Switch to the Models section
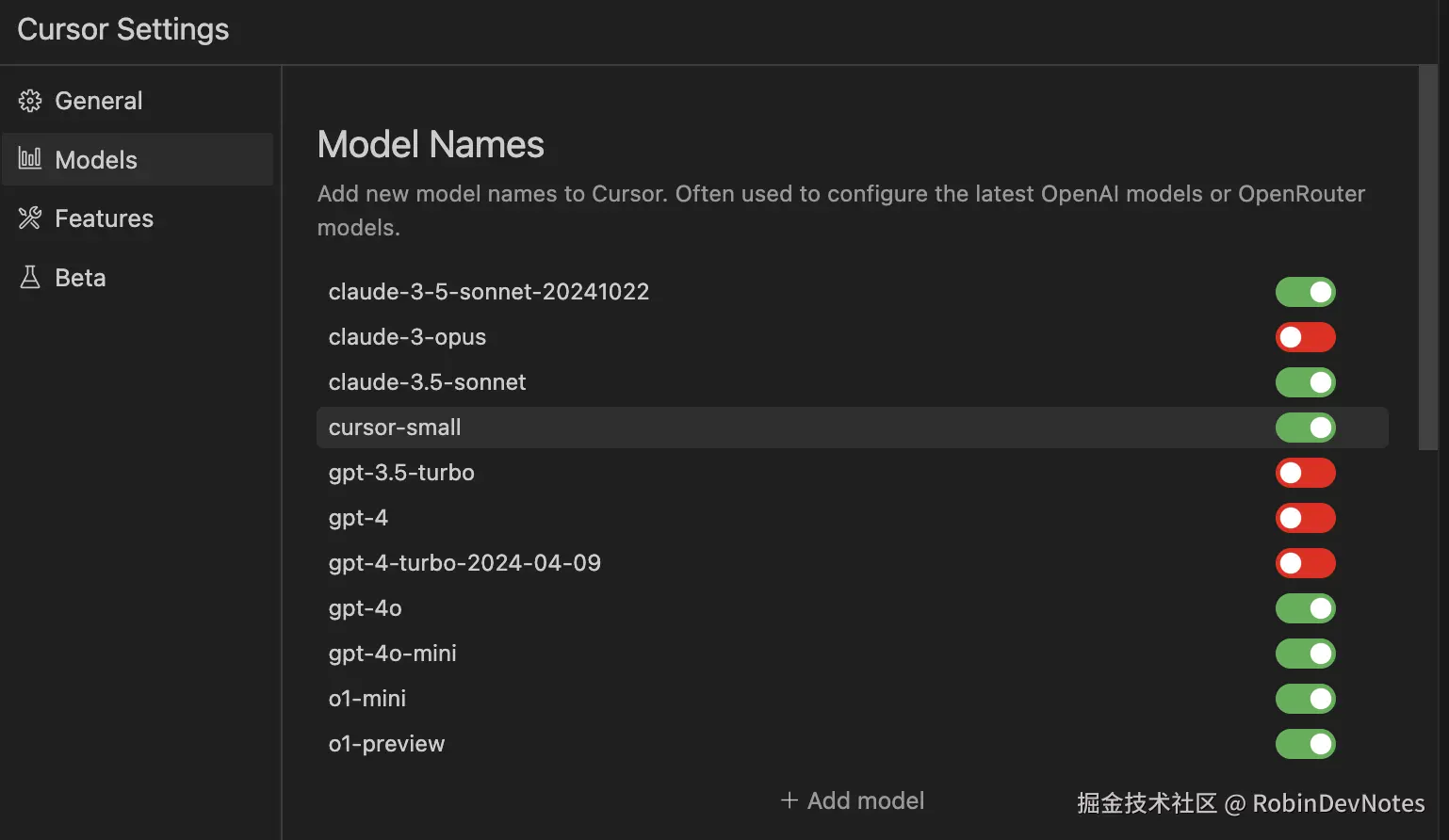Screen dimensions: 1449x840 point(137,159)
